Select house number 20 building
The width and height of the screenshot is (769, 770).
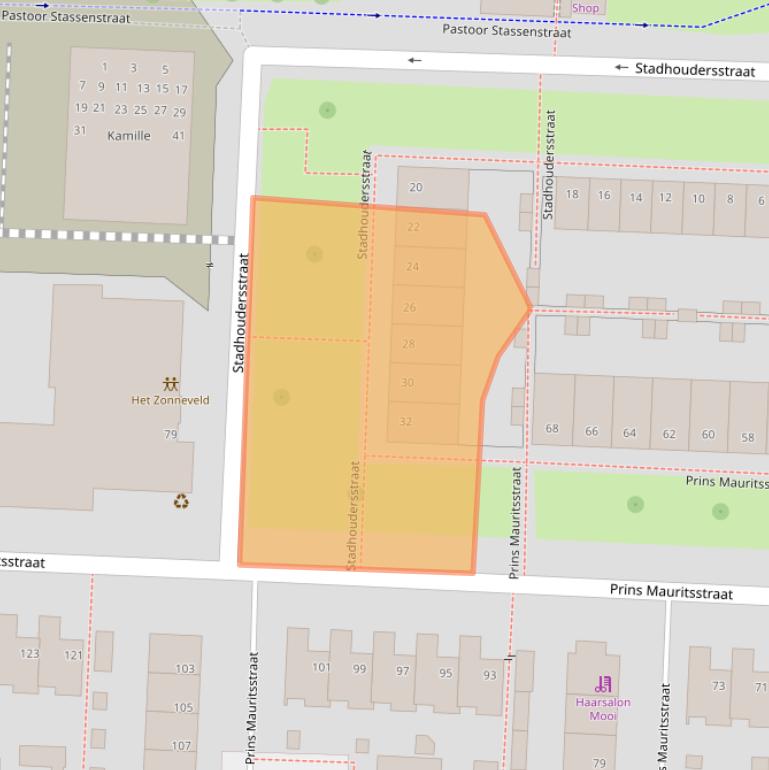[416, 187]
